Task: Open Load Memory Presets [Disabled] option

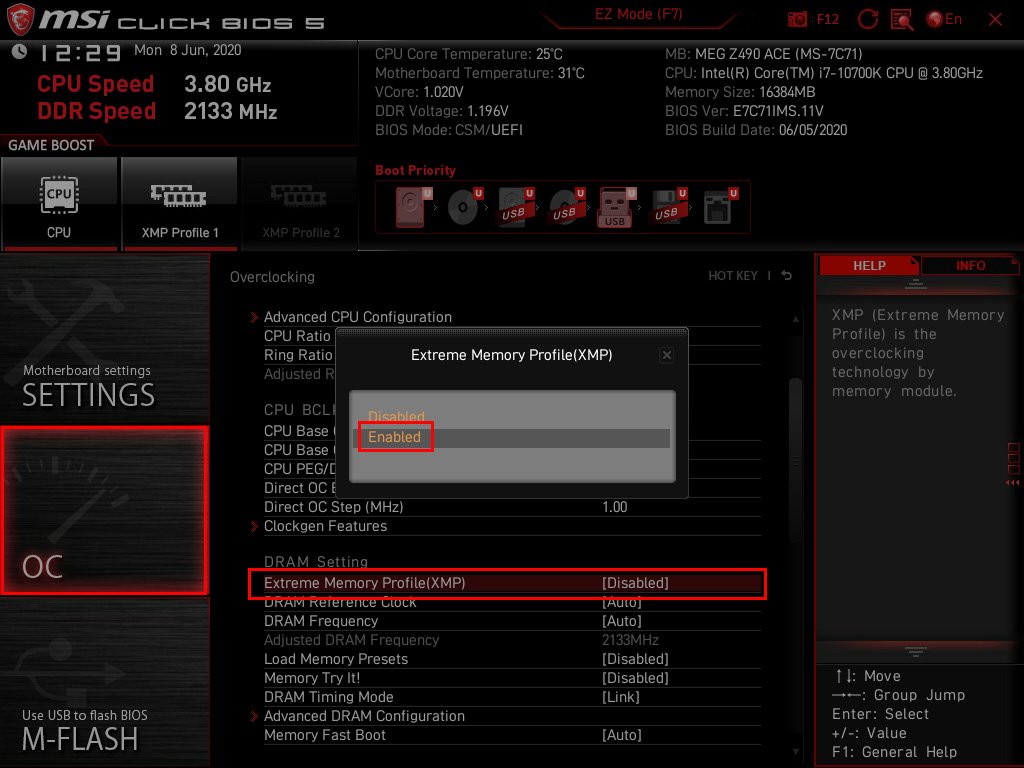Action: point(512,659)
